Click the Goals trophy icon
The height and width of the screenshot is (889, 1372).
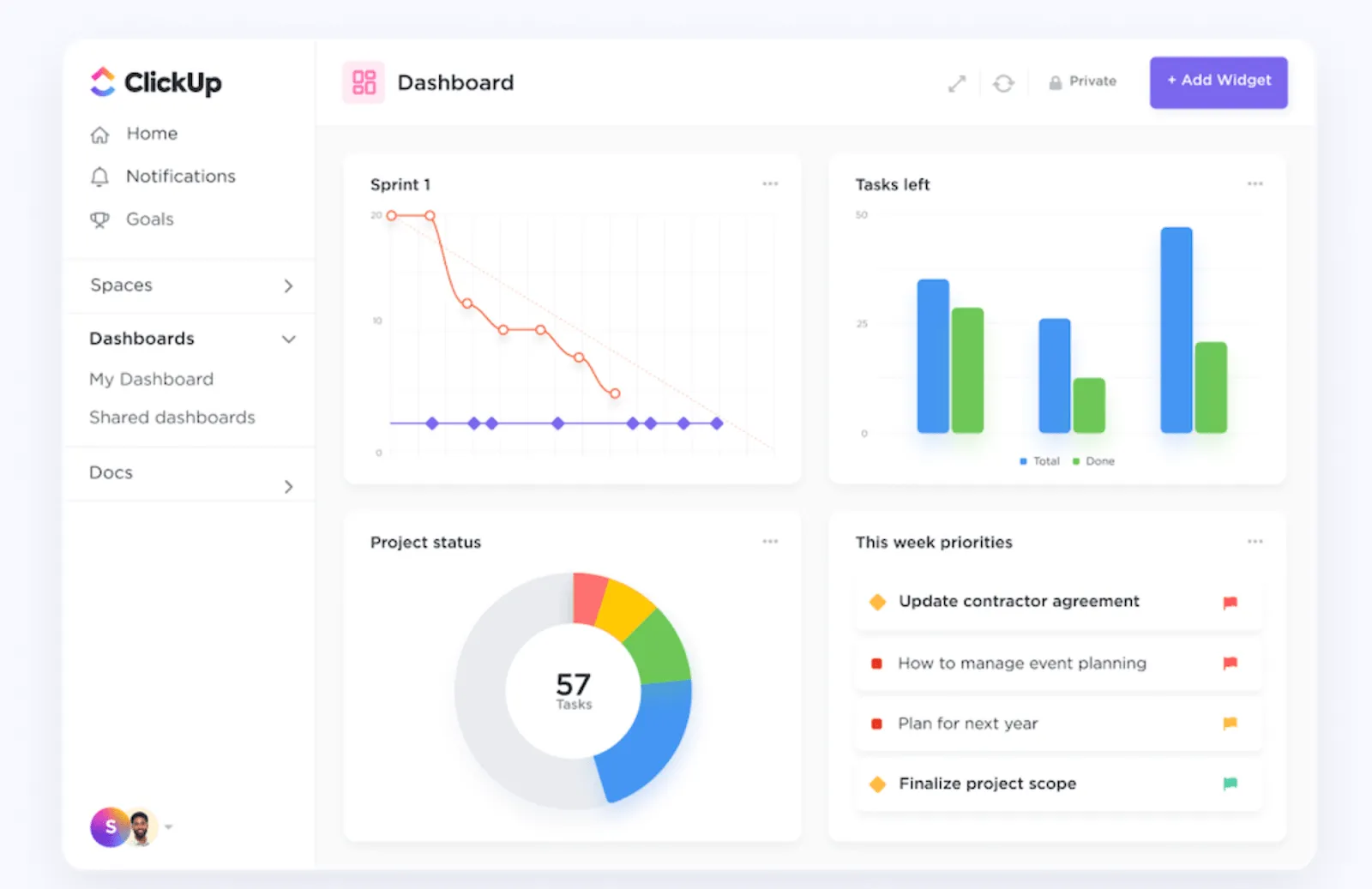click(x=99, y=219)
